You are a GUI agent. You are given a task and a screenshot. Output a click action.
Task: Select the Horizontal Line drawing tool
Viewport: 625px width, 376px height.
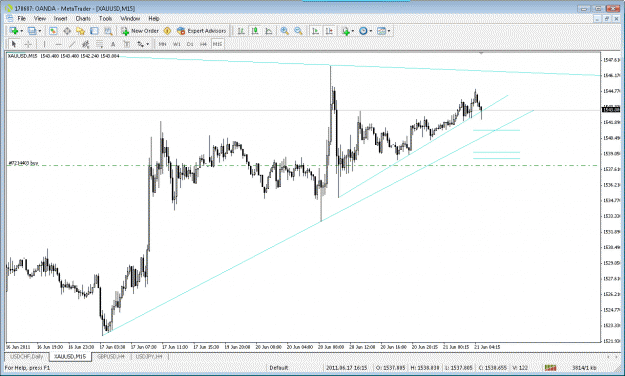click(58, 44)
